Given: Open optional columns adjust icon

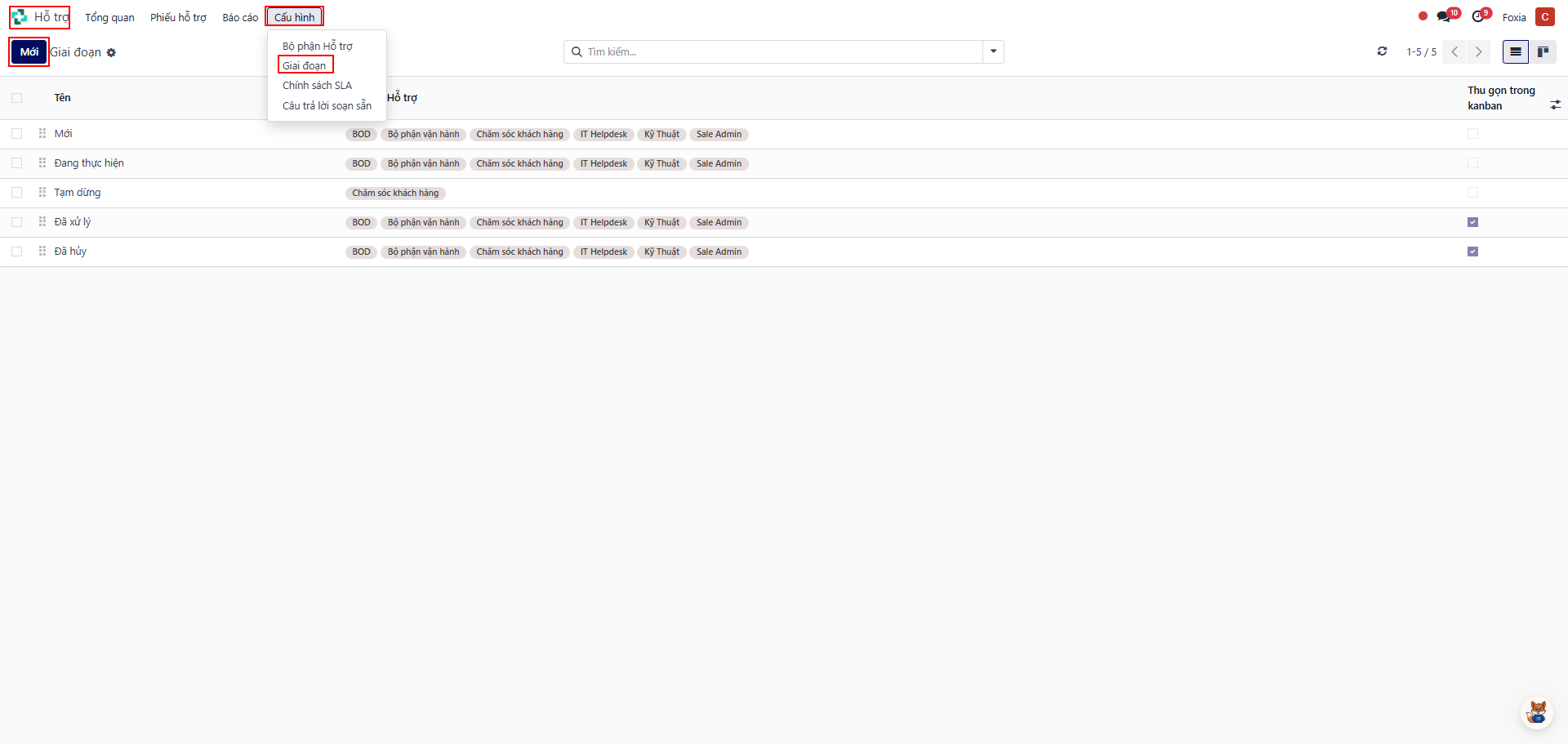Looking at the screenshot, I should pyautogui.click(x=1555, y=105).
